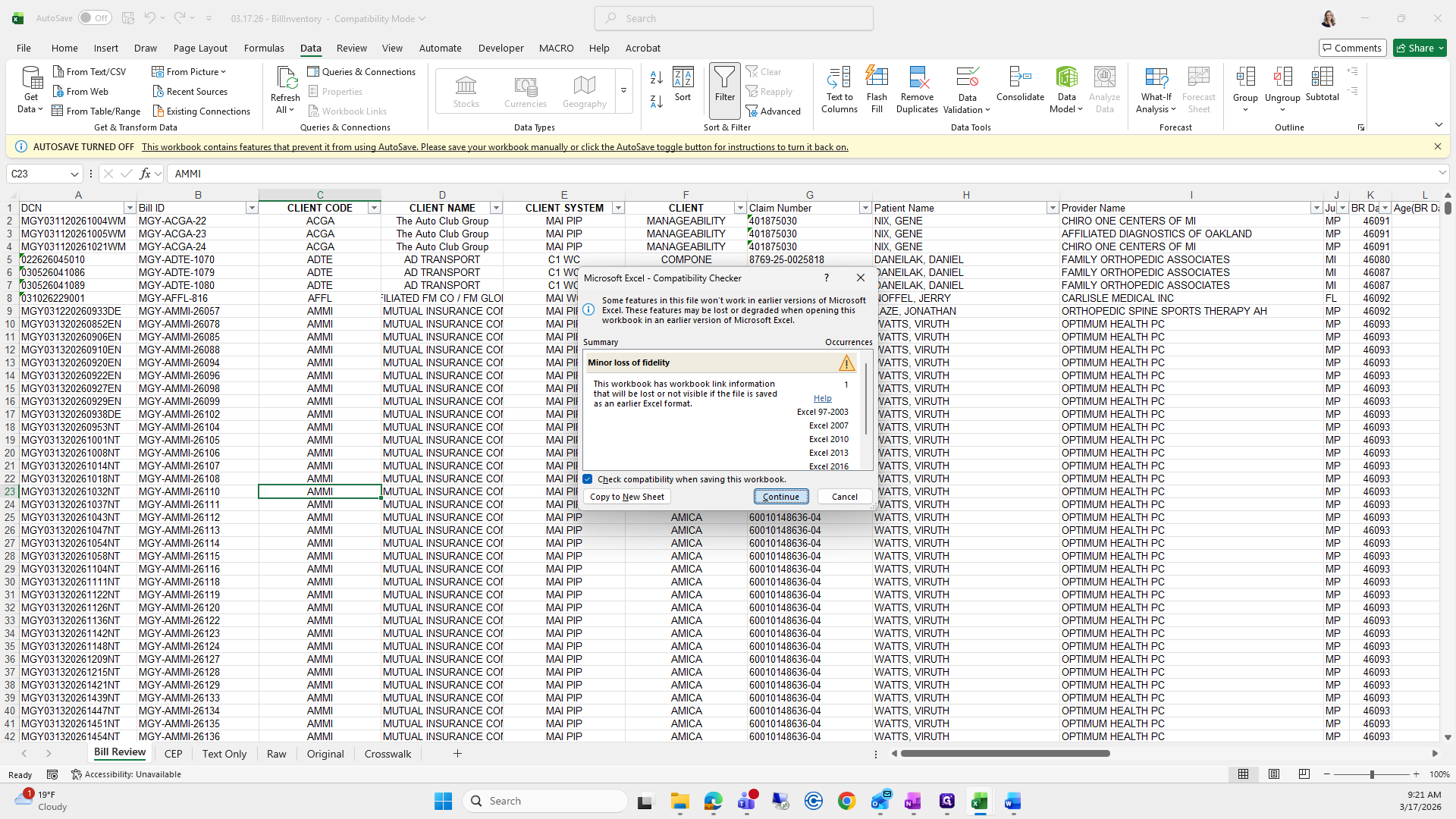This screenshot has width=1456, height=819.
Task: Open the Name Box dropdown arrow
Action: (74, 174)
